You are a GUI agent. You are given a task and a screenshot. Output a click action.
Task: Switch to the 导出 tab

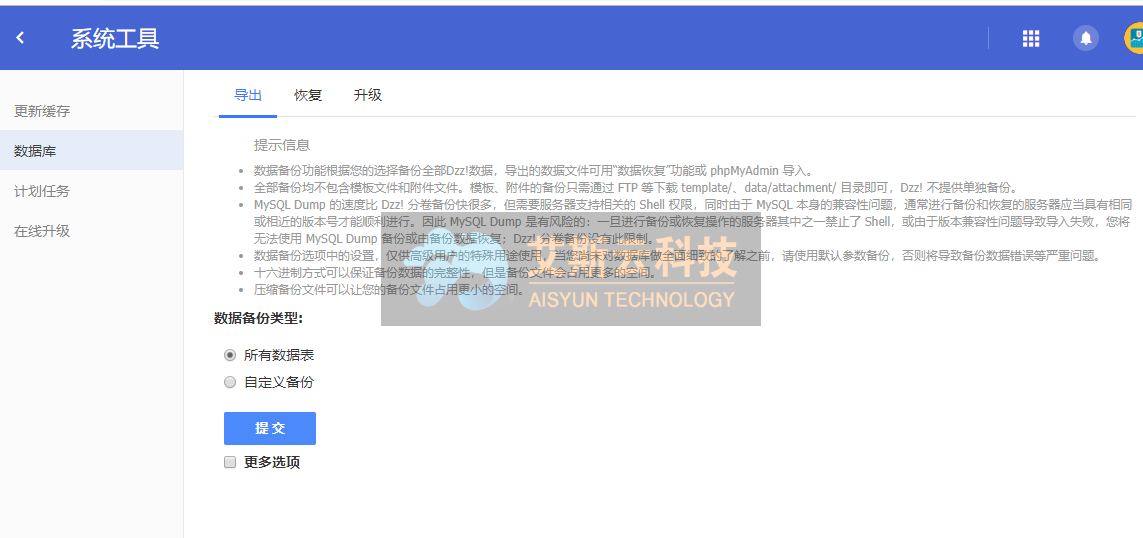click(x=248, y=95)
